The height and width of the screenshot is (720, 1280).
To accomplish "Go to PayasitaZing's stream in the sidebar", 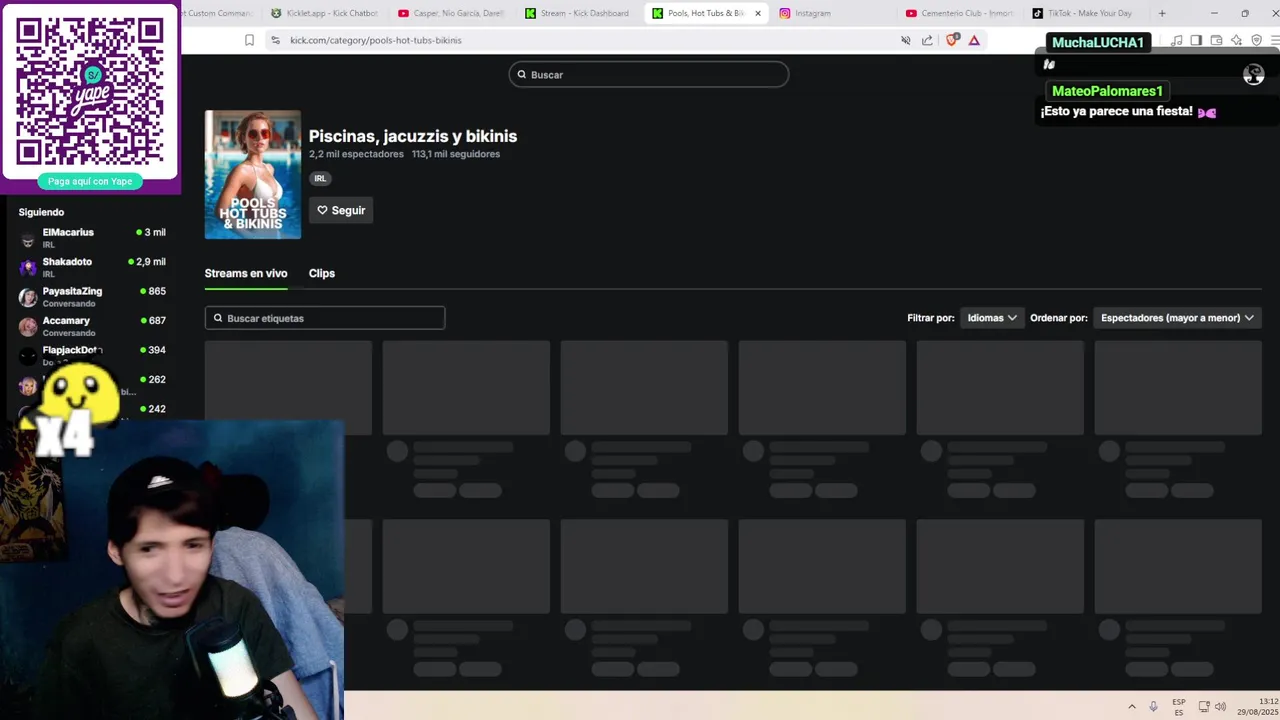I will coord(92,297).
